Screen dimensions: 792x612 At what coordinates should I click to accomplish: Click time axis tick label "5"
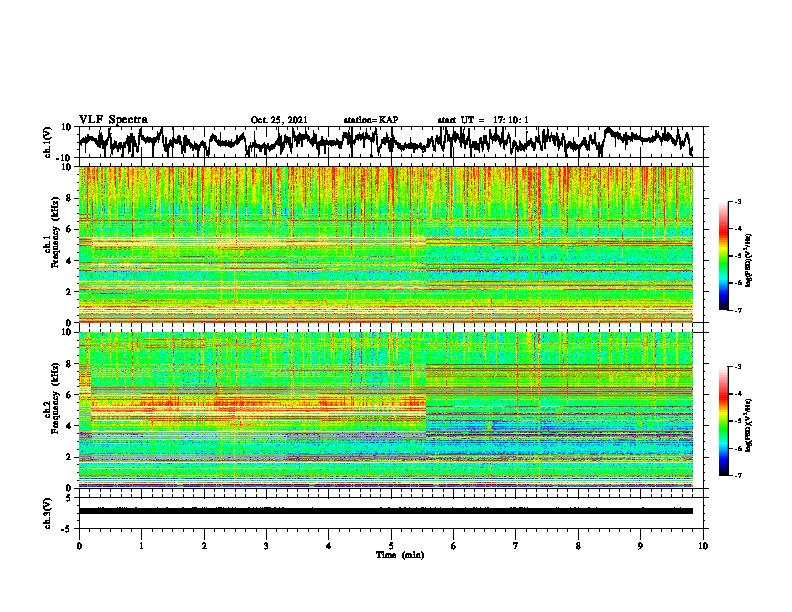pyautogui.click(x=391, y=546)
